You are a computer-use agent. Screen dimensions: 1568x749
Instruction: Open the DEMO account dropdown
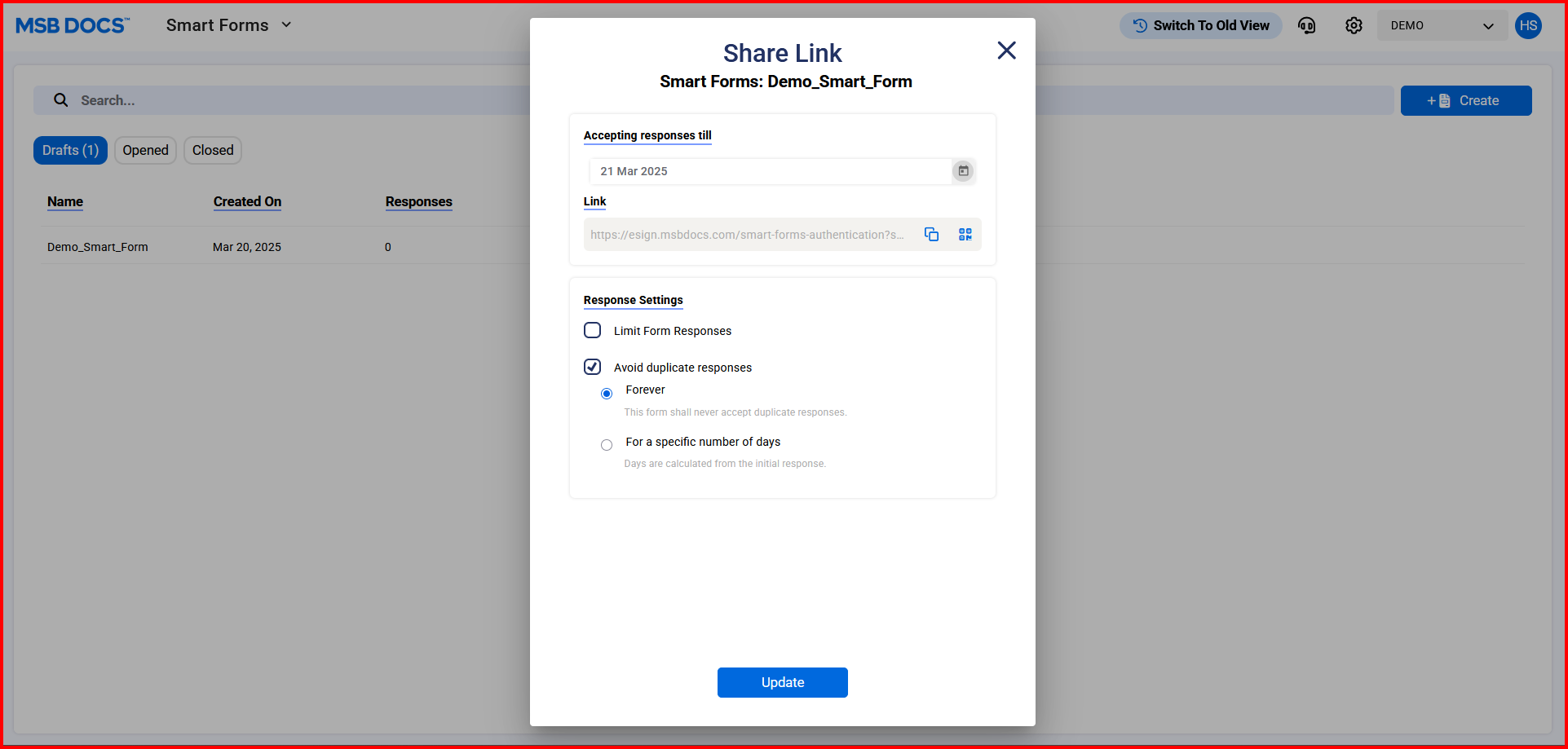1442,26
